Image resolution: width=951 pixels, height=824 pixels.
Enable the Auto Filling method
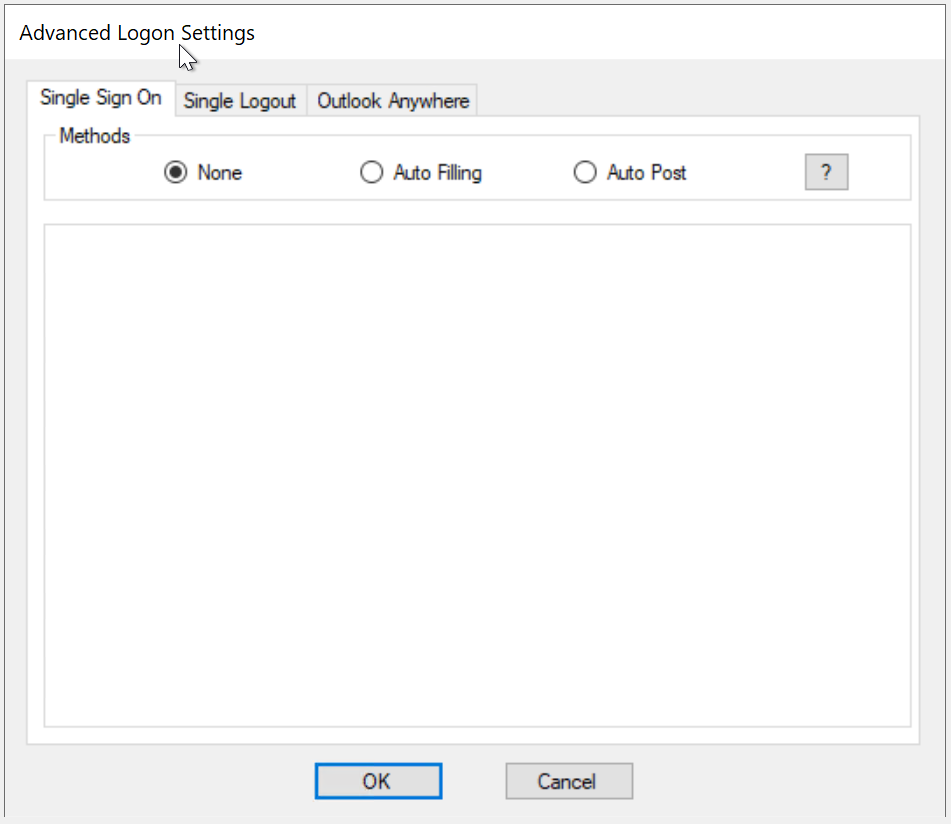[371, 173]
